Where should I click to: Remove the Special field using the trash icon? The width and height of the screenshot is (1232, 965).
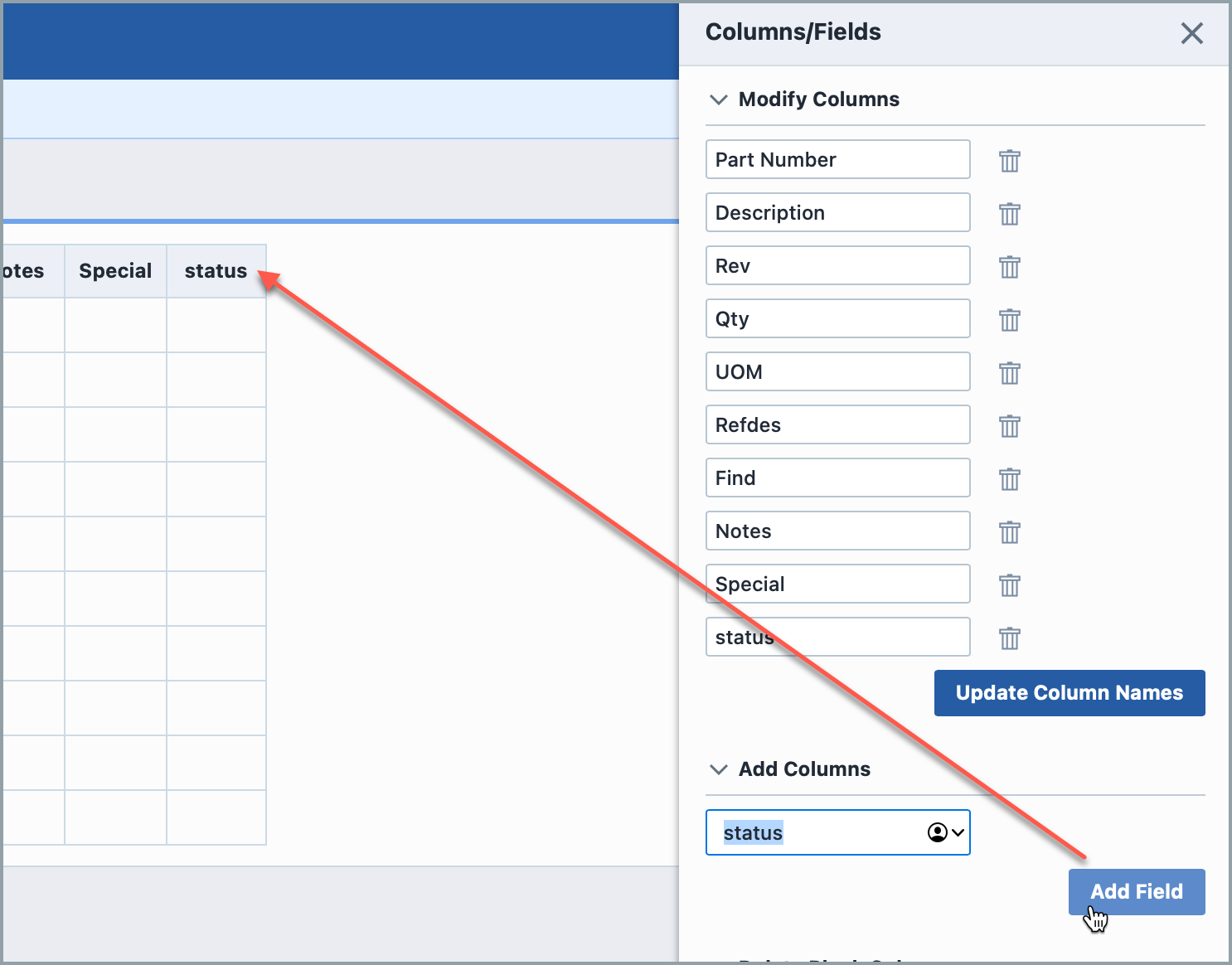point(1009,585)
